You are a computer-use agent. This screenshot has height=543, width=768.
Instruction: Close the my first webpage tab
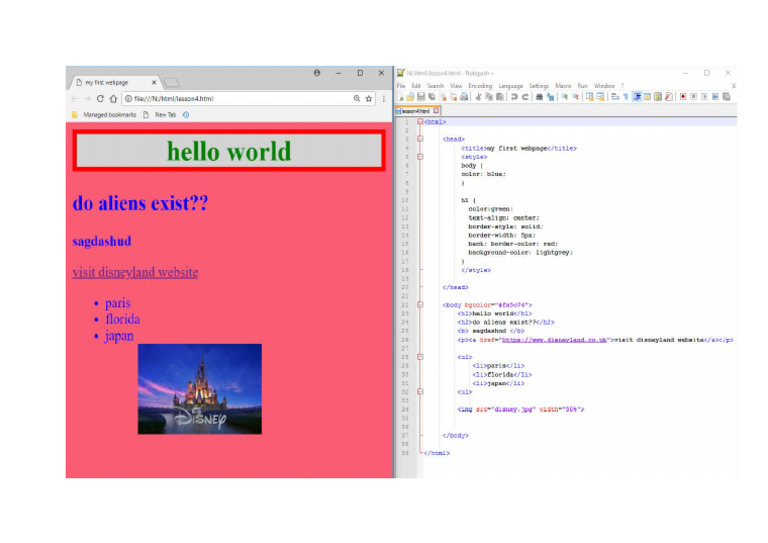tap(154, 82)
